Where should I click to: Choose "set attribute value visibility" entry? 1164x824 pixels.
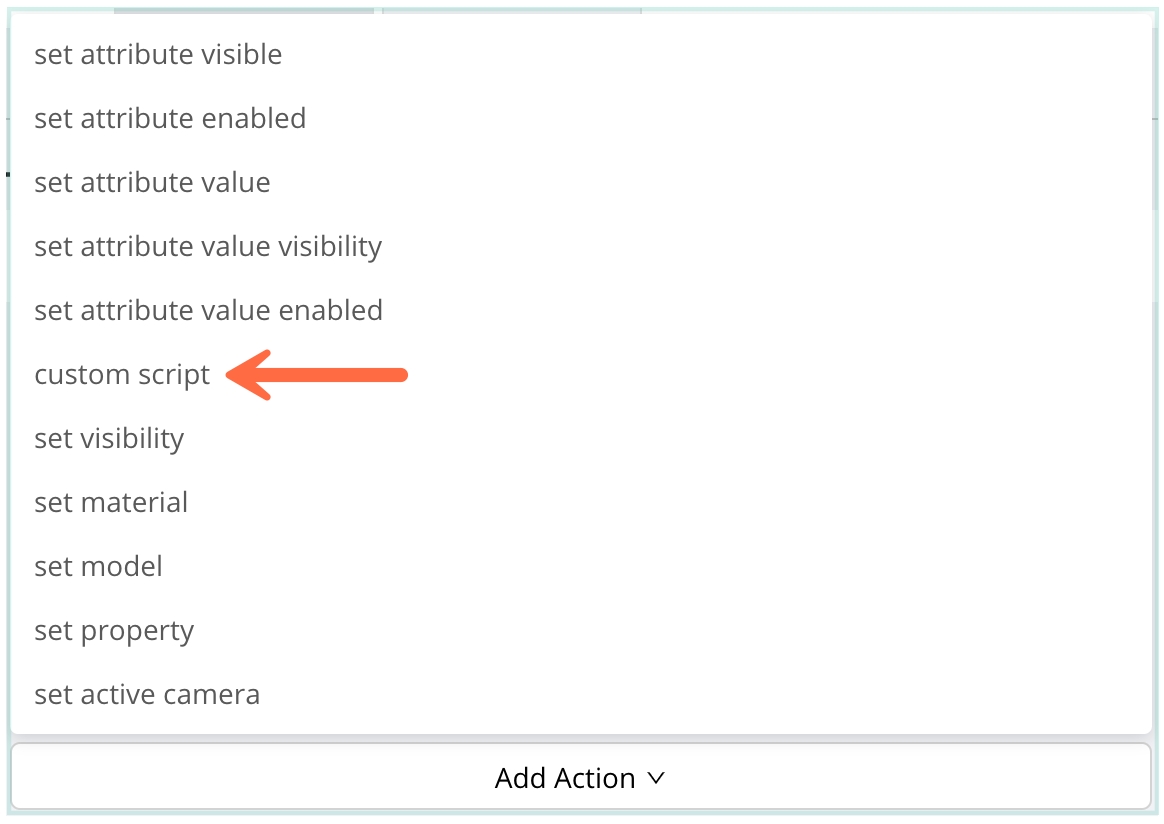[x=208, y=247]
